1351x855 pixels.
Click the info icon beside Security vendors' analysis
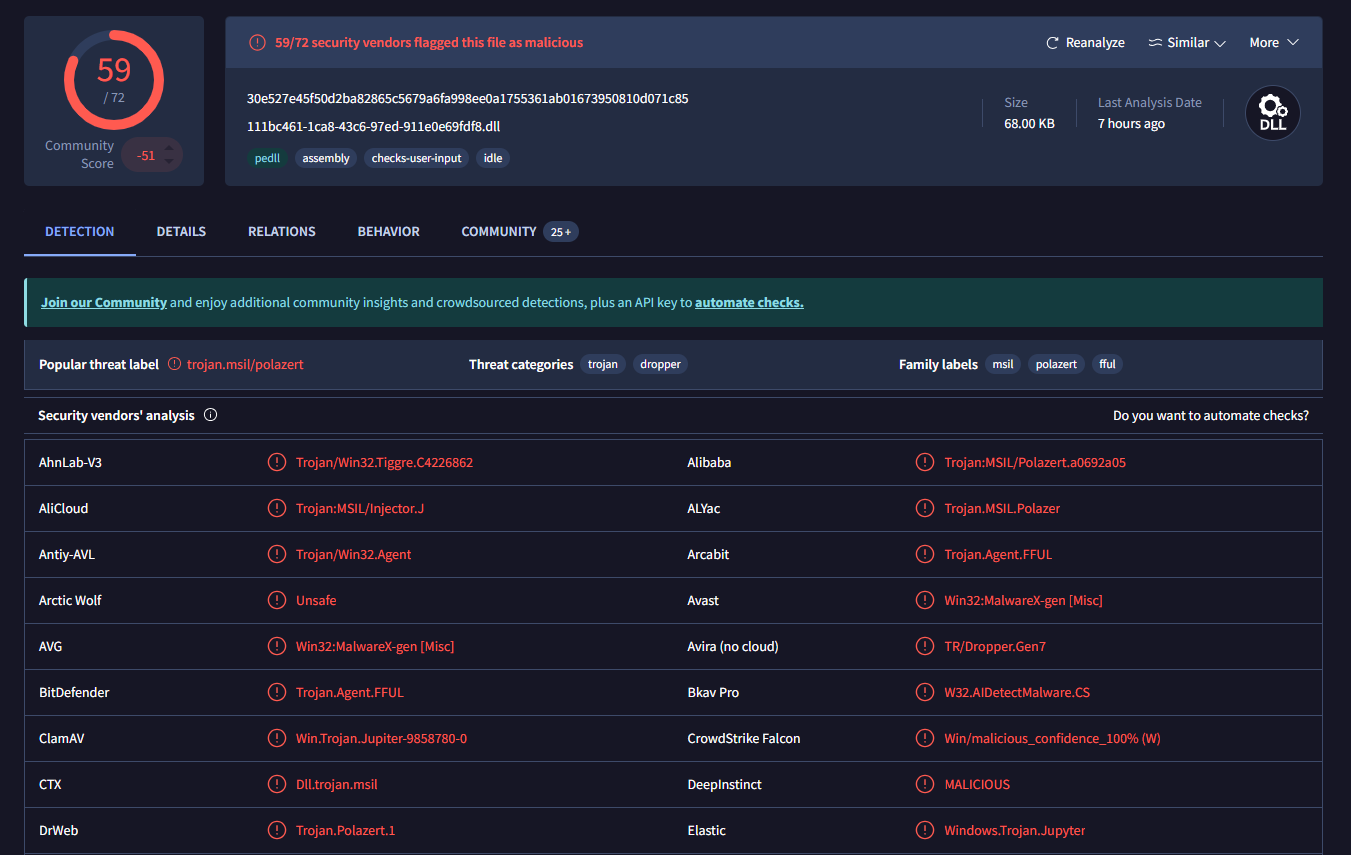click(x=210, y=415)
